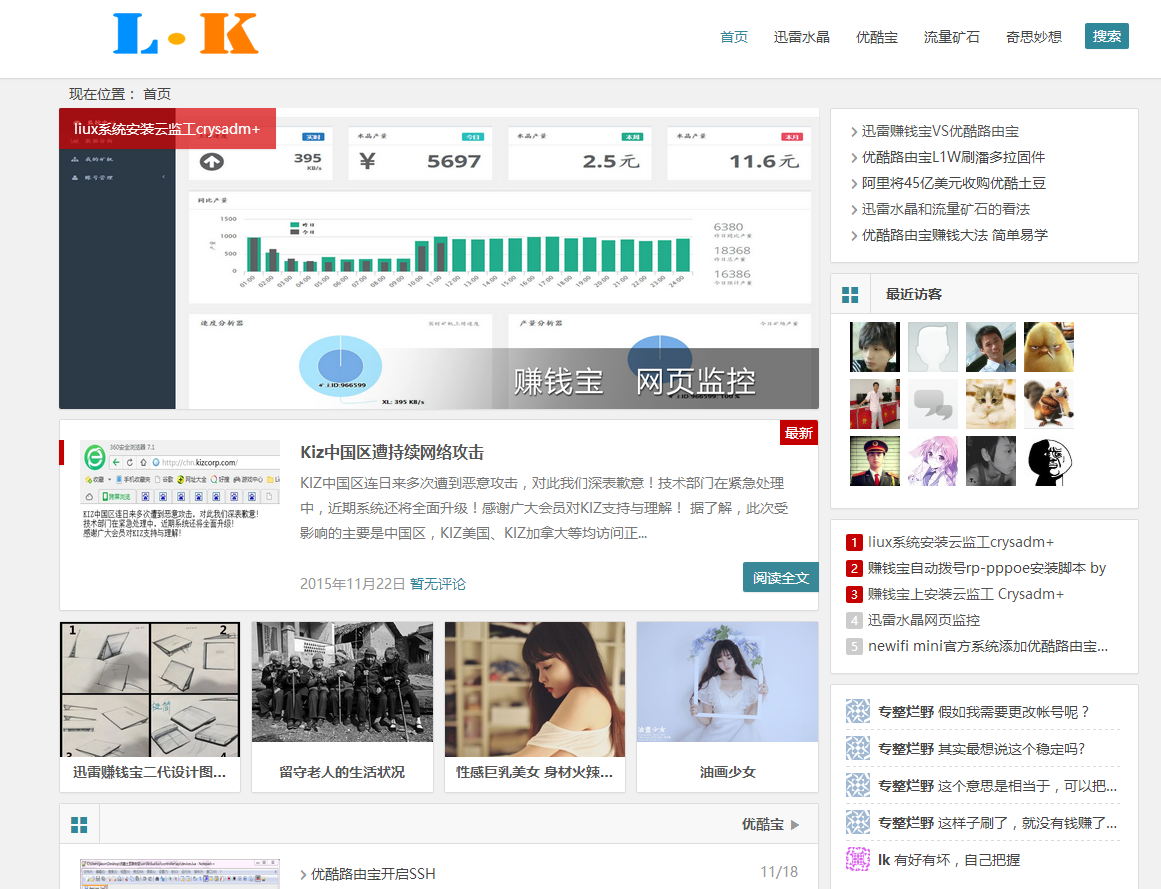Click the 油画少女 caption
Image resolution: width=1161 pixels, height=889 pixels.
[727, 772]
